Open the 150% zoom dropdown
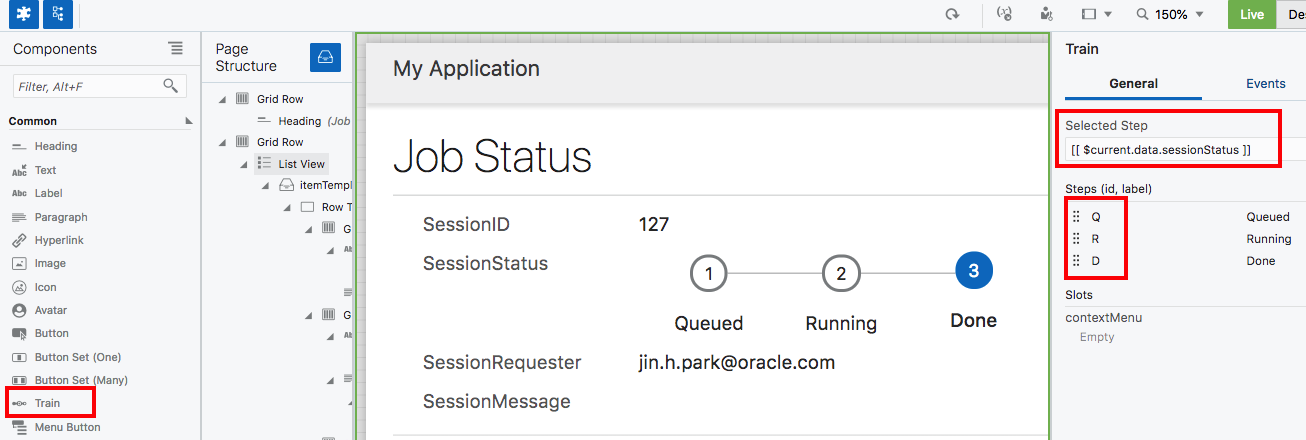This screenshot has height=440, width=1306. tap(1170, 14)
